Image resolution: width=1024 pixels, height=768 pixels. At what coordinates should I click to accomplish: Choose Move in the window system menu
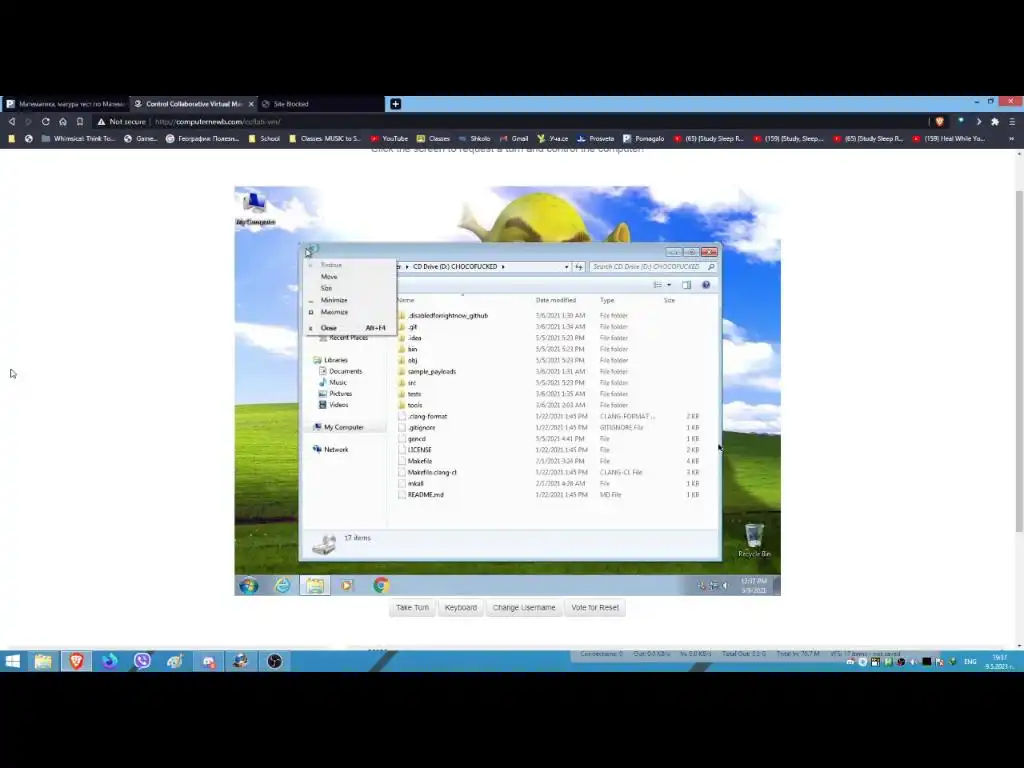[329, 276]
